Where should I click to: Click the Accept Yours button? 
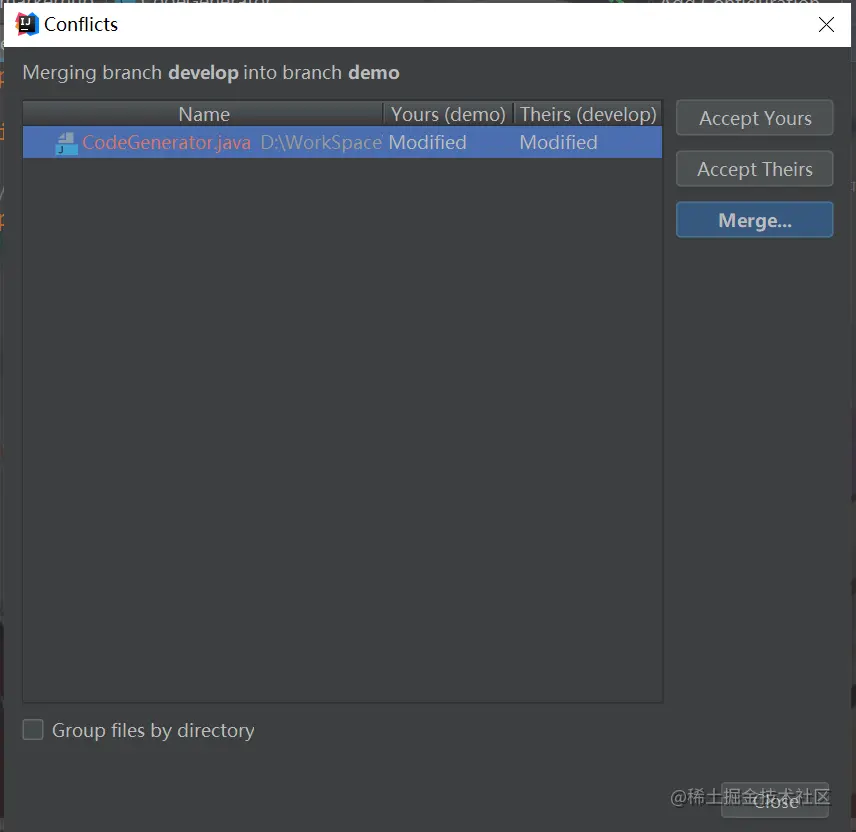[x=754, y=118]
